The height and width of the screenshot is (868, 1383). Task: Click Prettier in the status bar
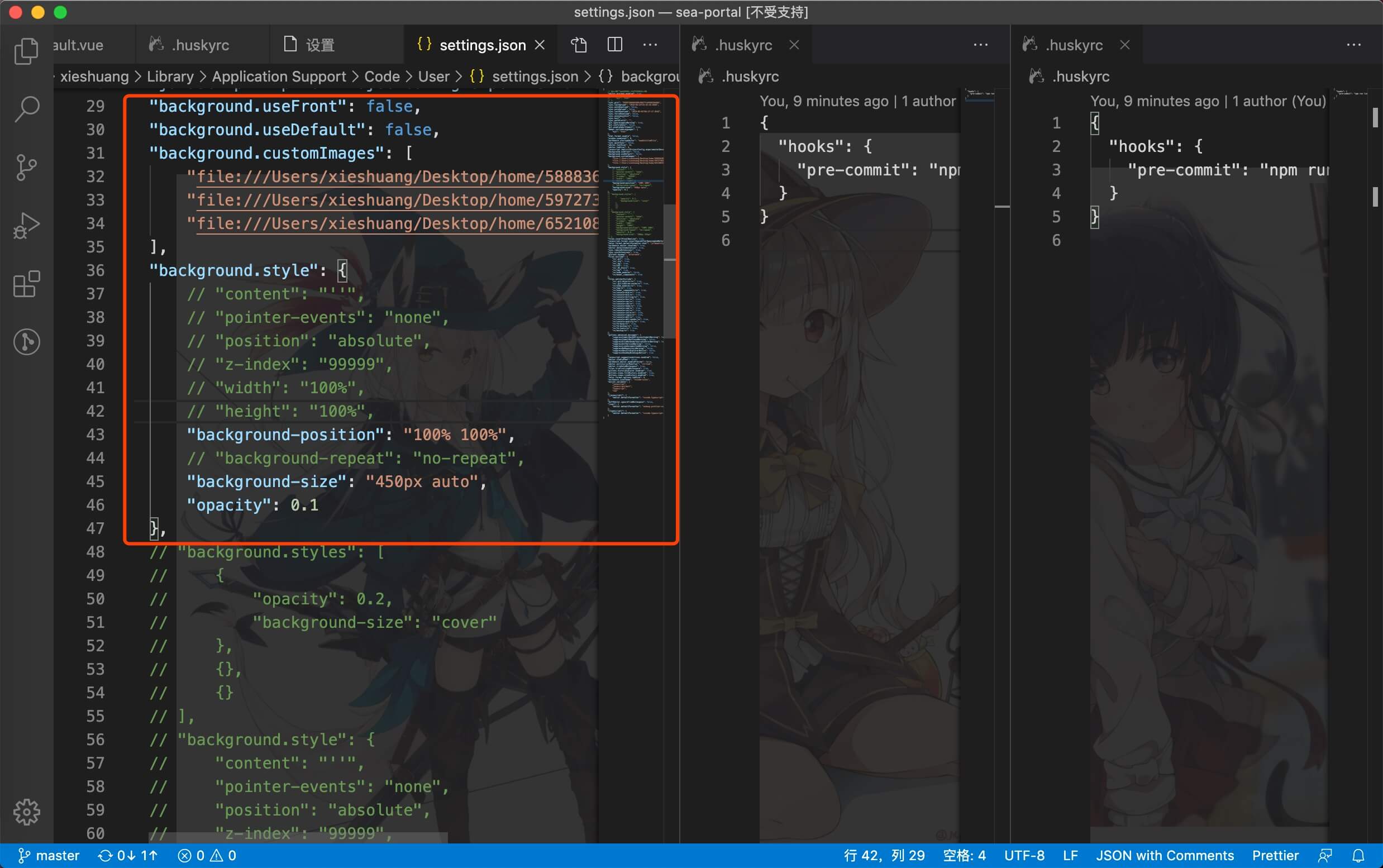coord(1276,855)
